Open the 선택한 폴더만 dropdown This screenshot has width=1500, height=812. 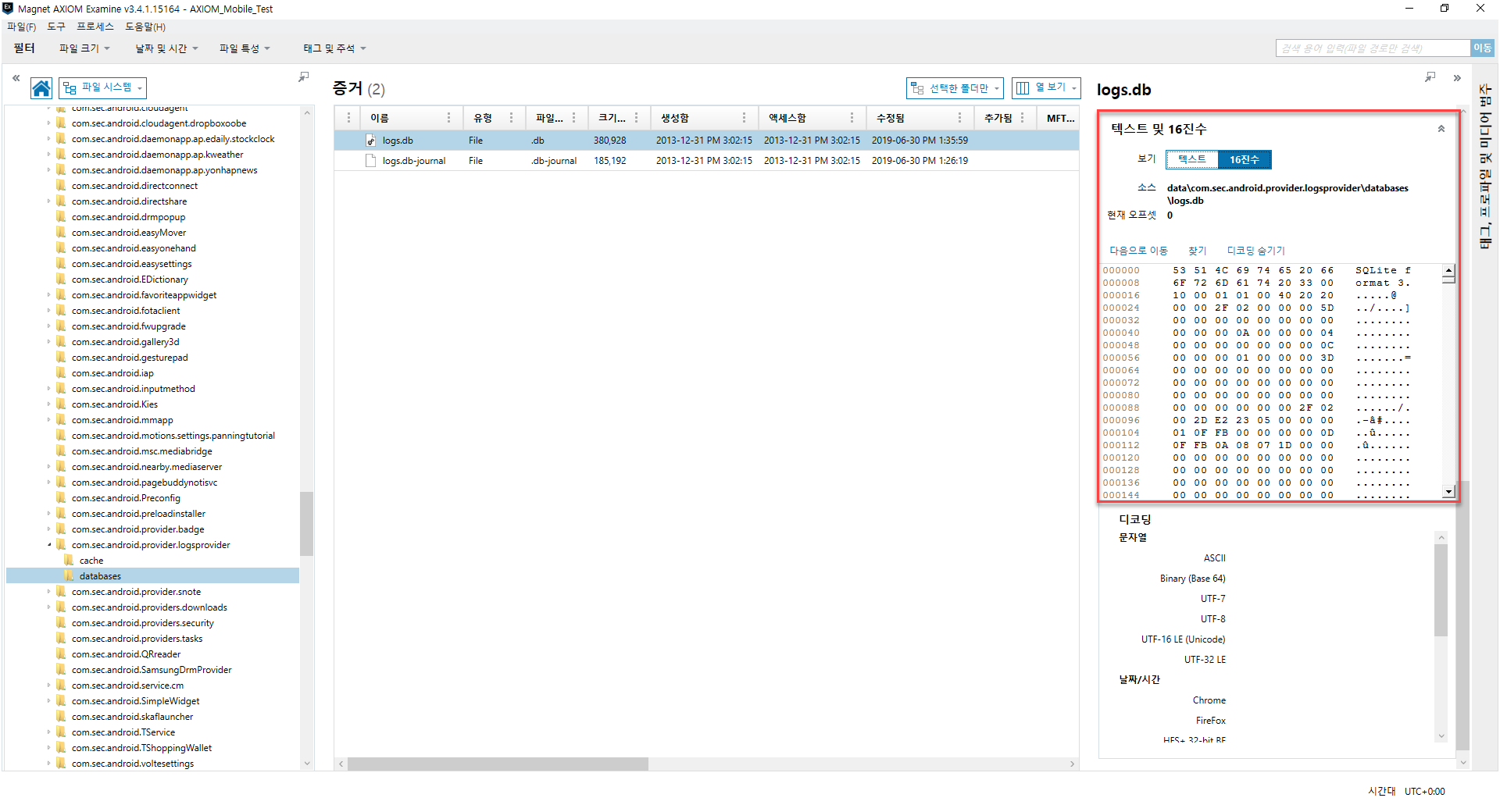coord(955,88)
